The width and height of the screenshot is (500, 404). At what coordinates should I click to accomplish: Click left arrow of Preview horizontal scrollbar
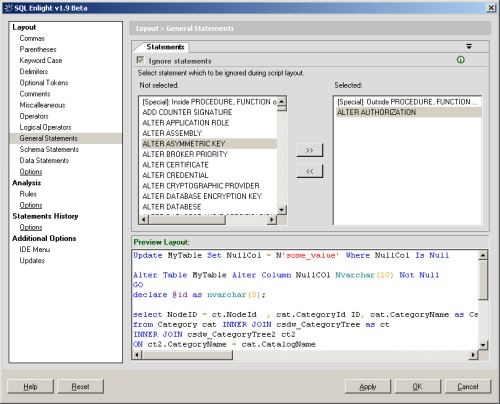tap(136, 355)
